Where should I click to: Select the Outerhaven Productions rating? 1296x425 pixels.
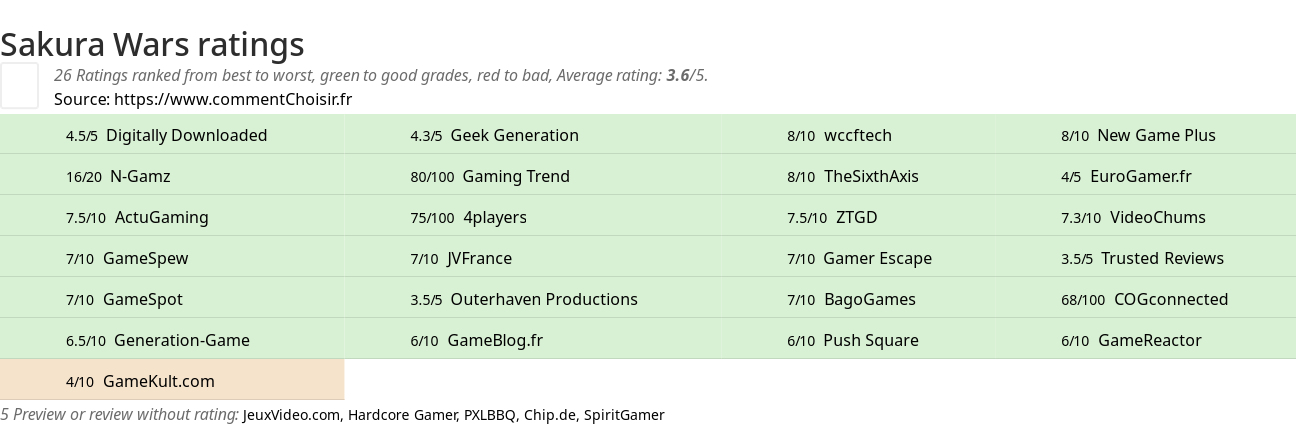point(533,299)
